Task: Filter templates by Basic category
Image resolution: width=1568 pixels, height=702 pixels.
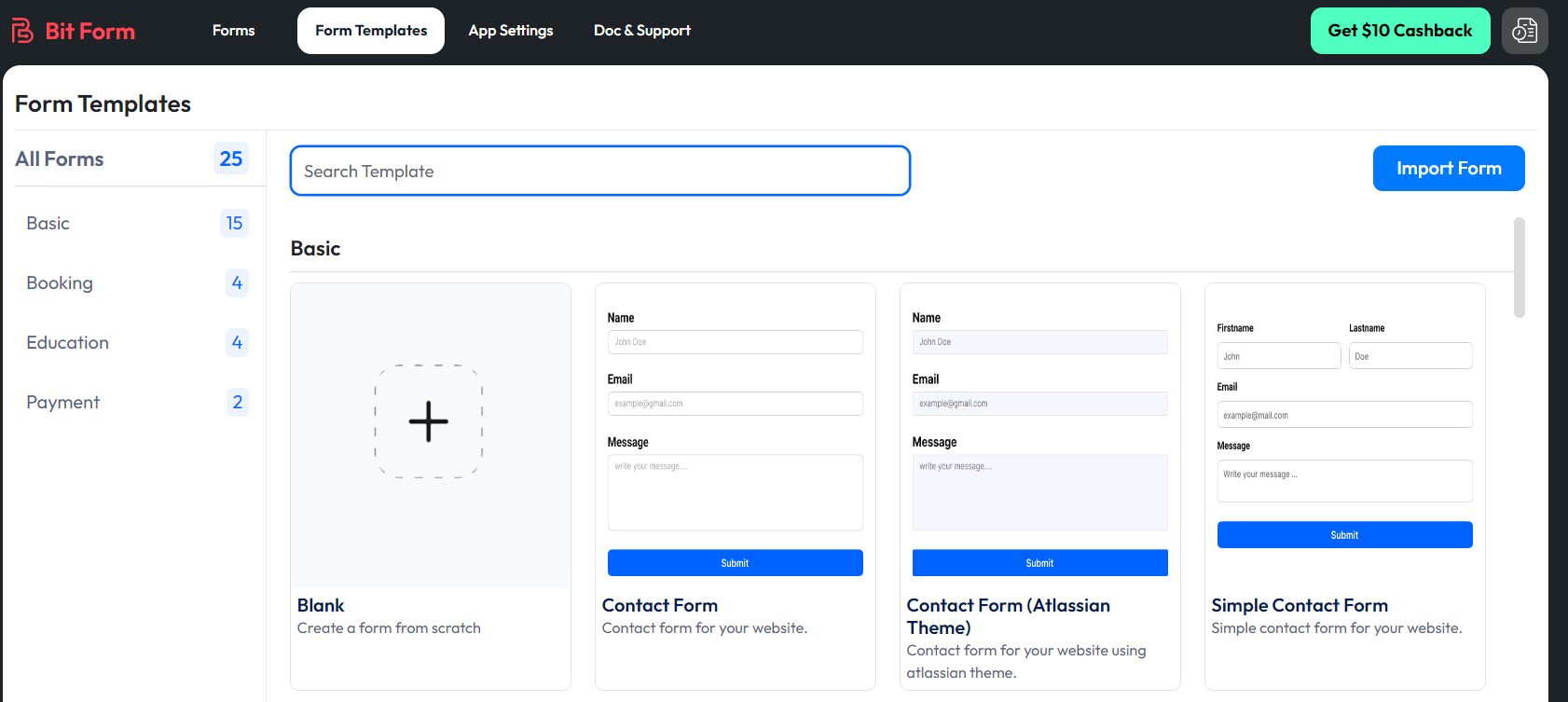Action: [48, 224]
